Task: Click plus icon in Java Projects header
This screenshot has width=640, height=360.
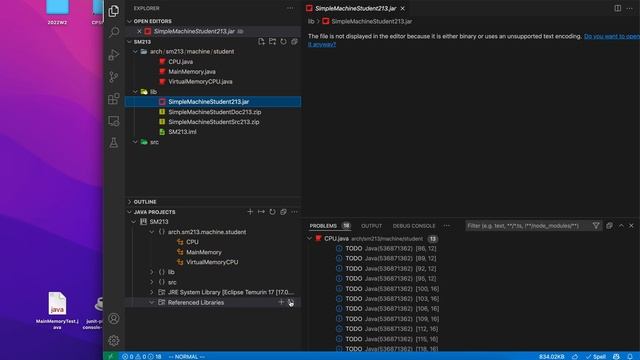Action: pyautogui.click(x=250, y=212)
